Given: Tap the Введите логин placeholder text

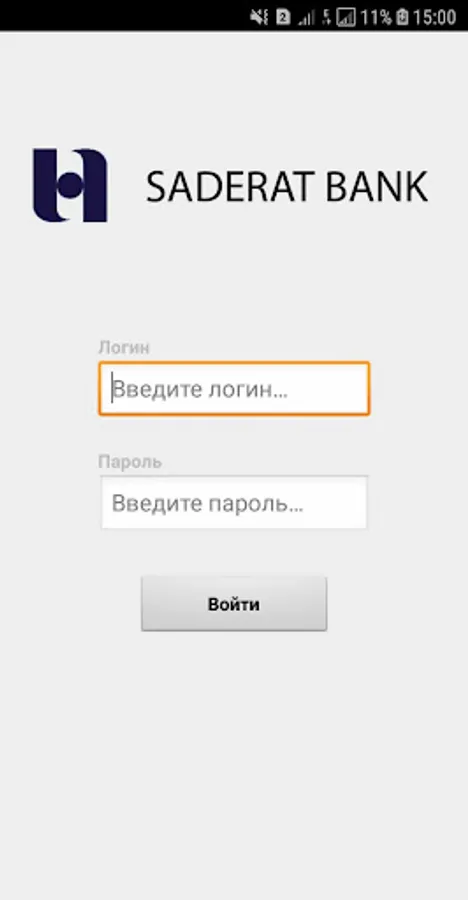Looking at the screenshot, I should (x=200, y=389).
